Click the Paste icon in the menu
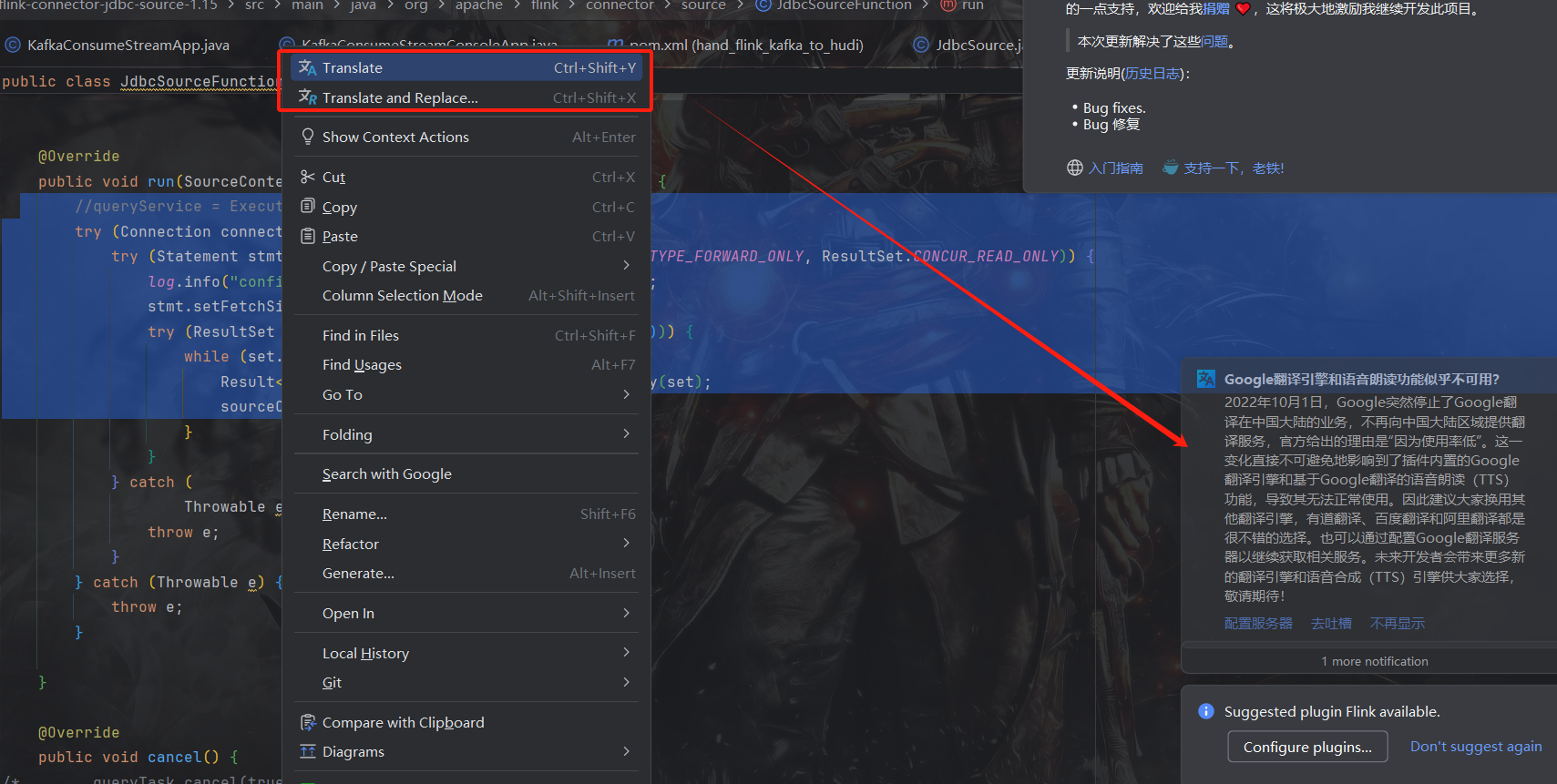 (308, 236)
